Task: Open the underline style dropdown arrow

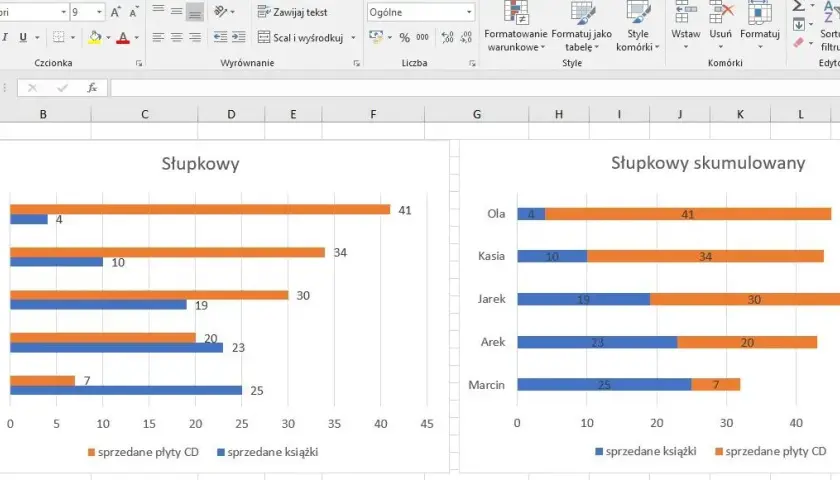Action: tap(38, 38)
